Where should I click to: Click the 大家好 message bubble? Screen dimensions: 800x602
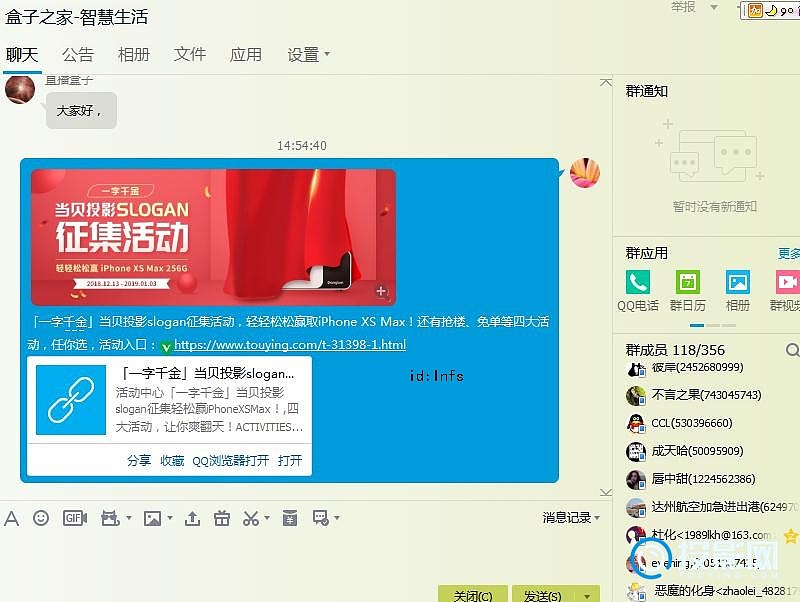pos(81,111)
